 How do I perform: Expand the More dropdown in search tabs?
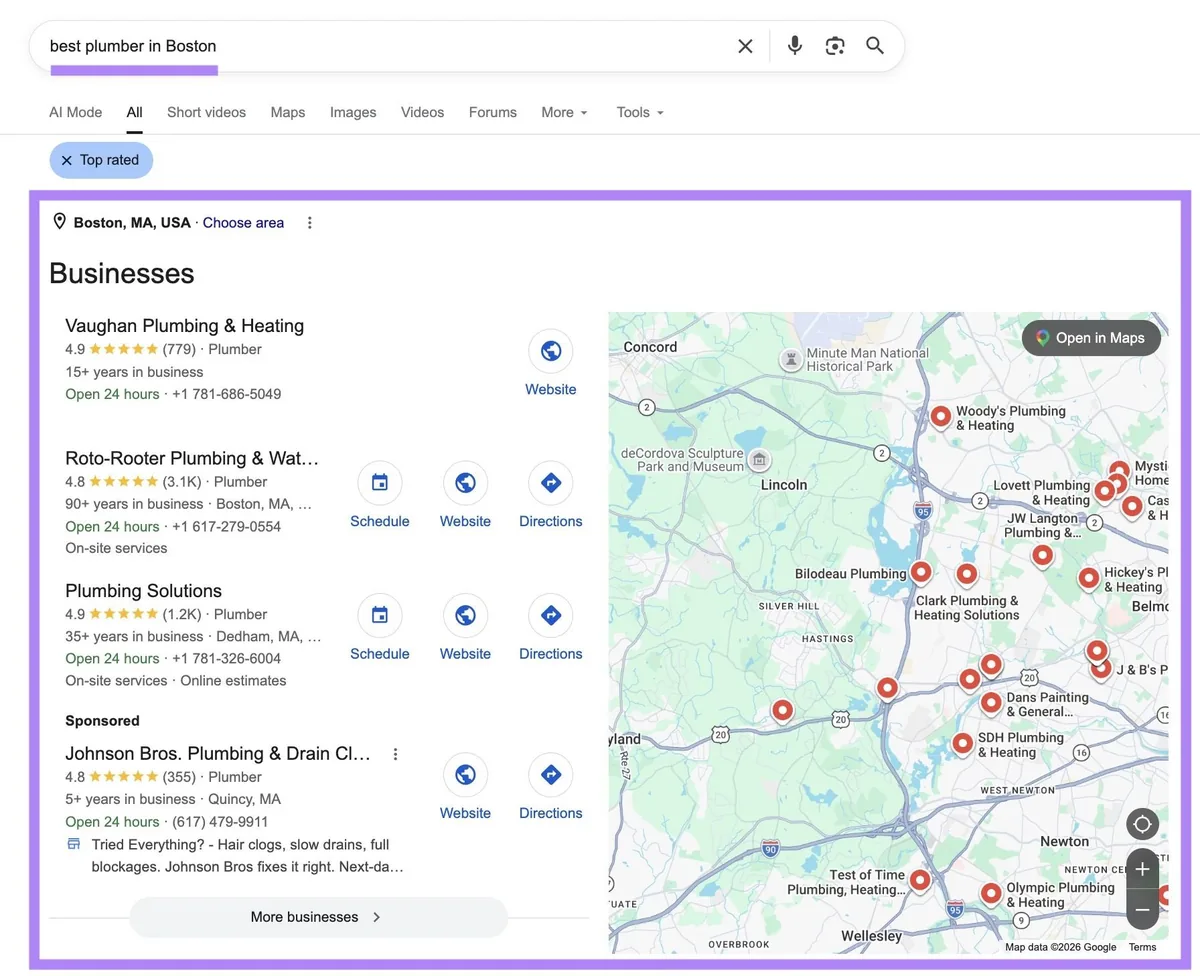[x=565, y=112]
